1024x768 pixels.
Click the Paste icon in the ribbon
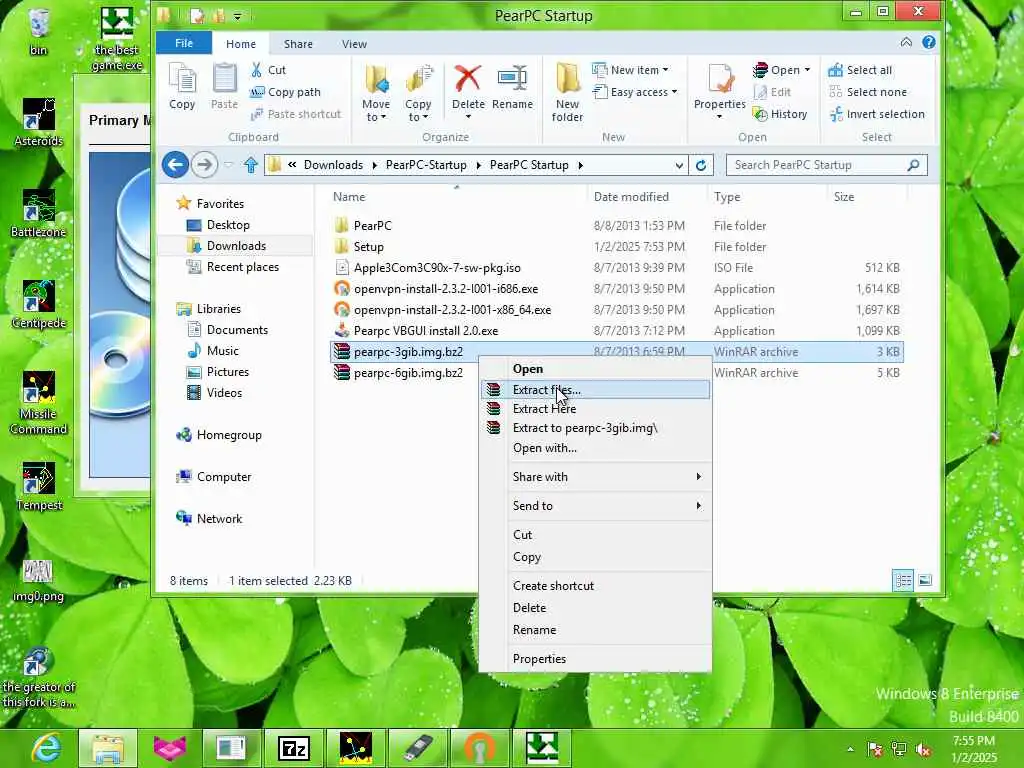coord(224,86)
